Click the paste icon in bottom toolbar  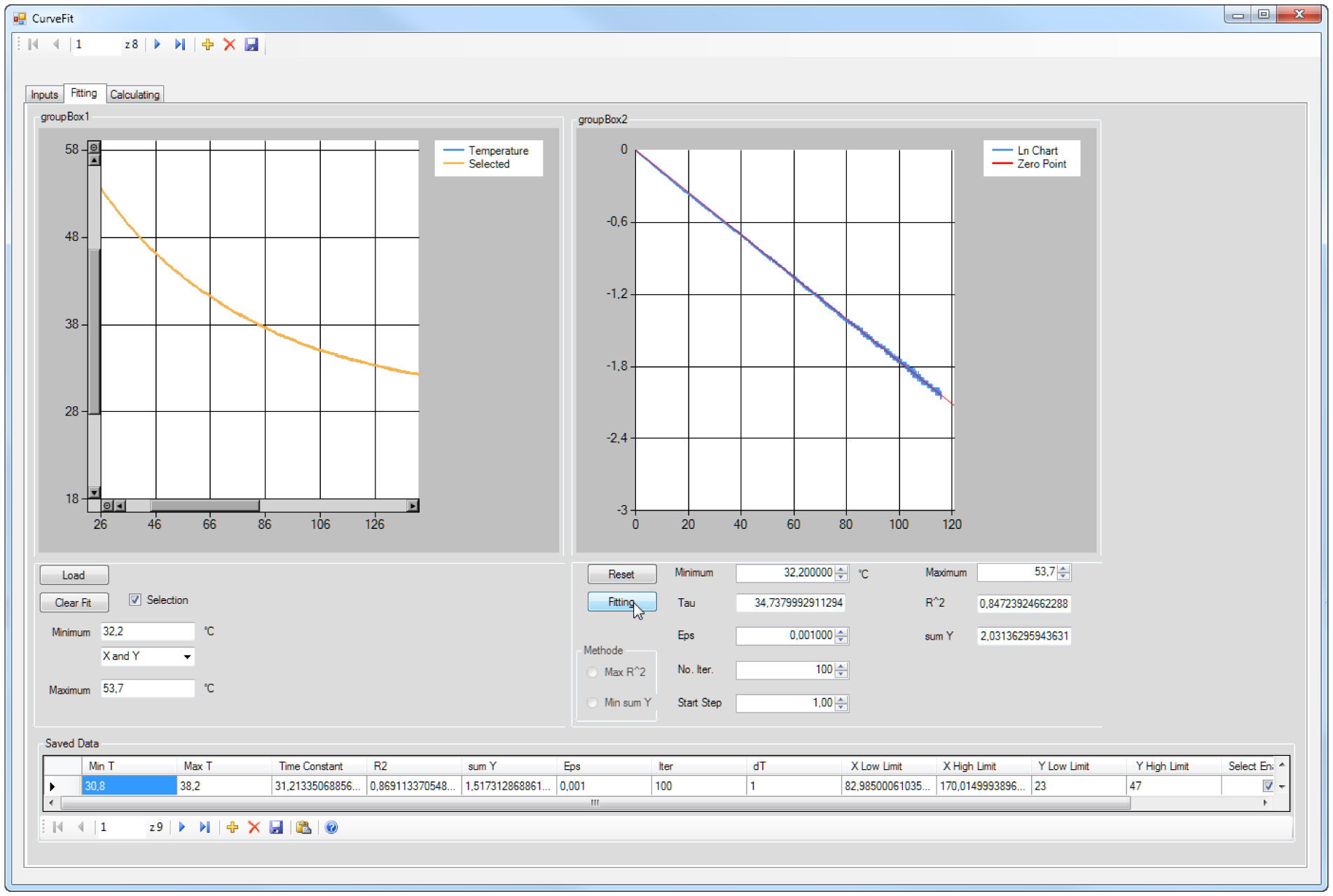pyautogui.click(x=303, y=827)
